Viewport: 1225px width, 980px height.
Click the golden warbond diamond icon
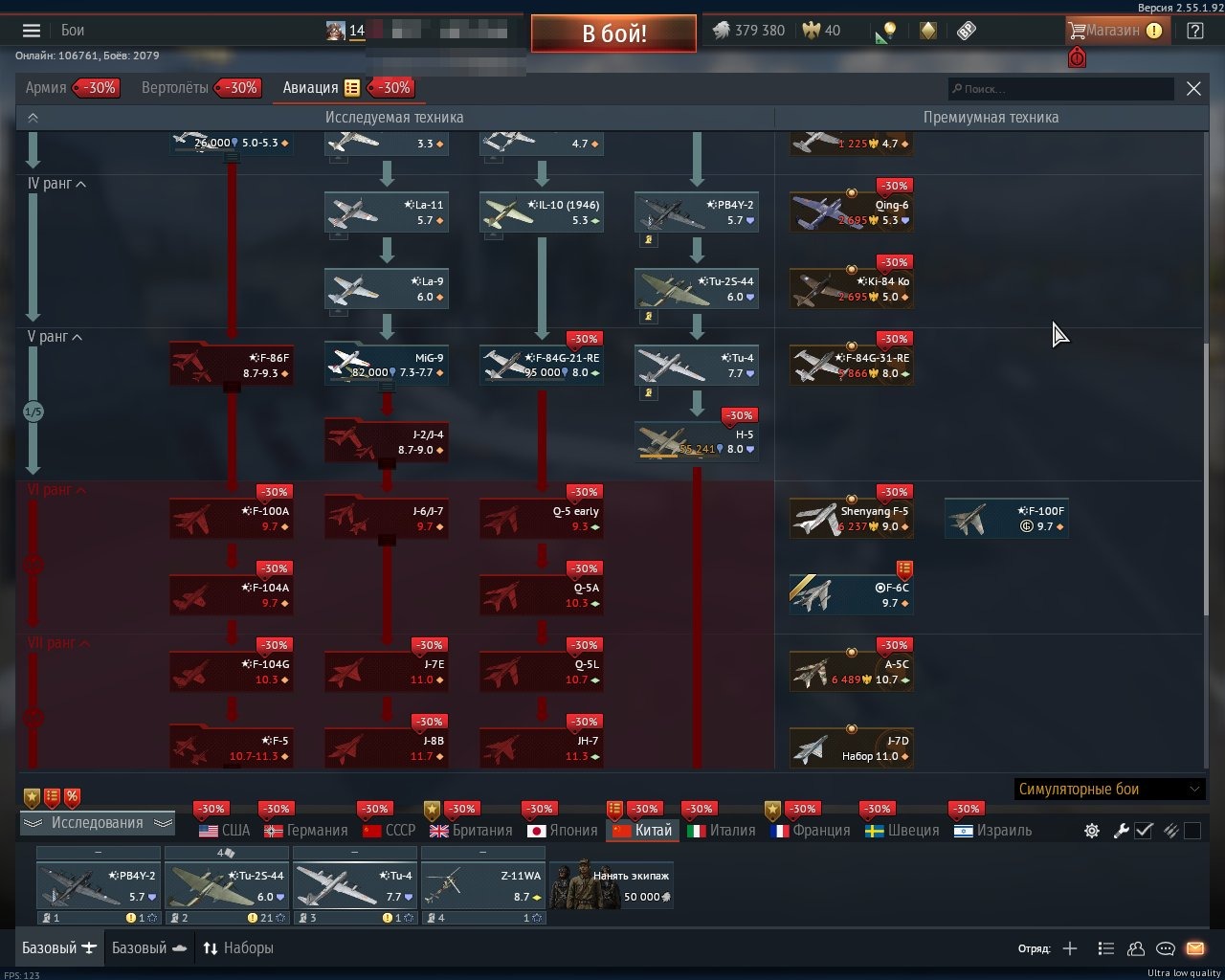click(927, 31)
